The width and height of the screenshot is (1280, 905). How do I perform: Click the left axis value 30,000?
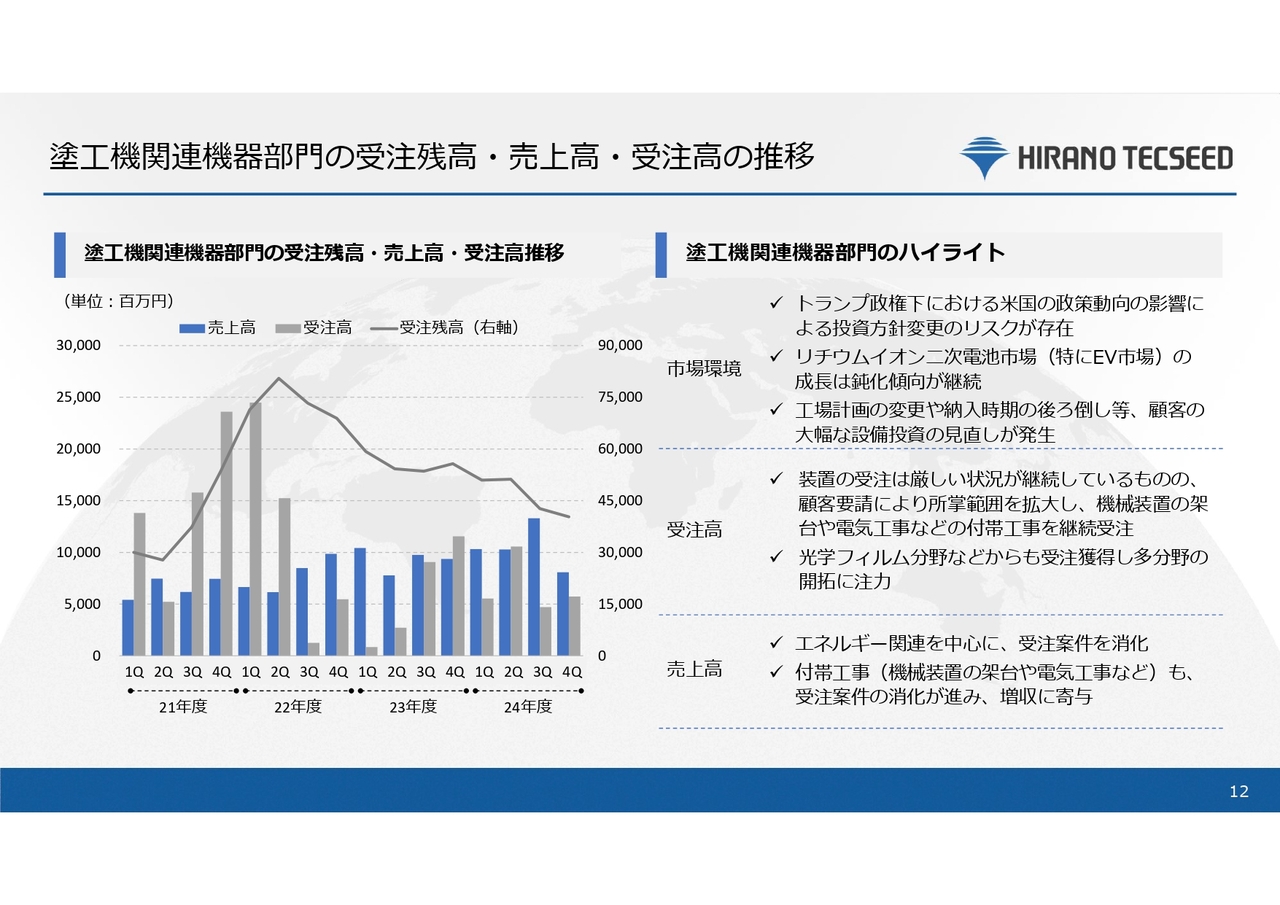(x=78, y=345)
